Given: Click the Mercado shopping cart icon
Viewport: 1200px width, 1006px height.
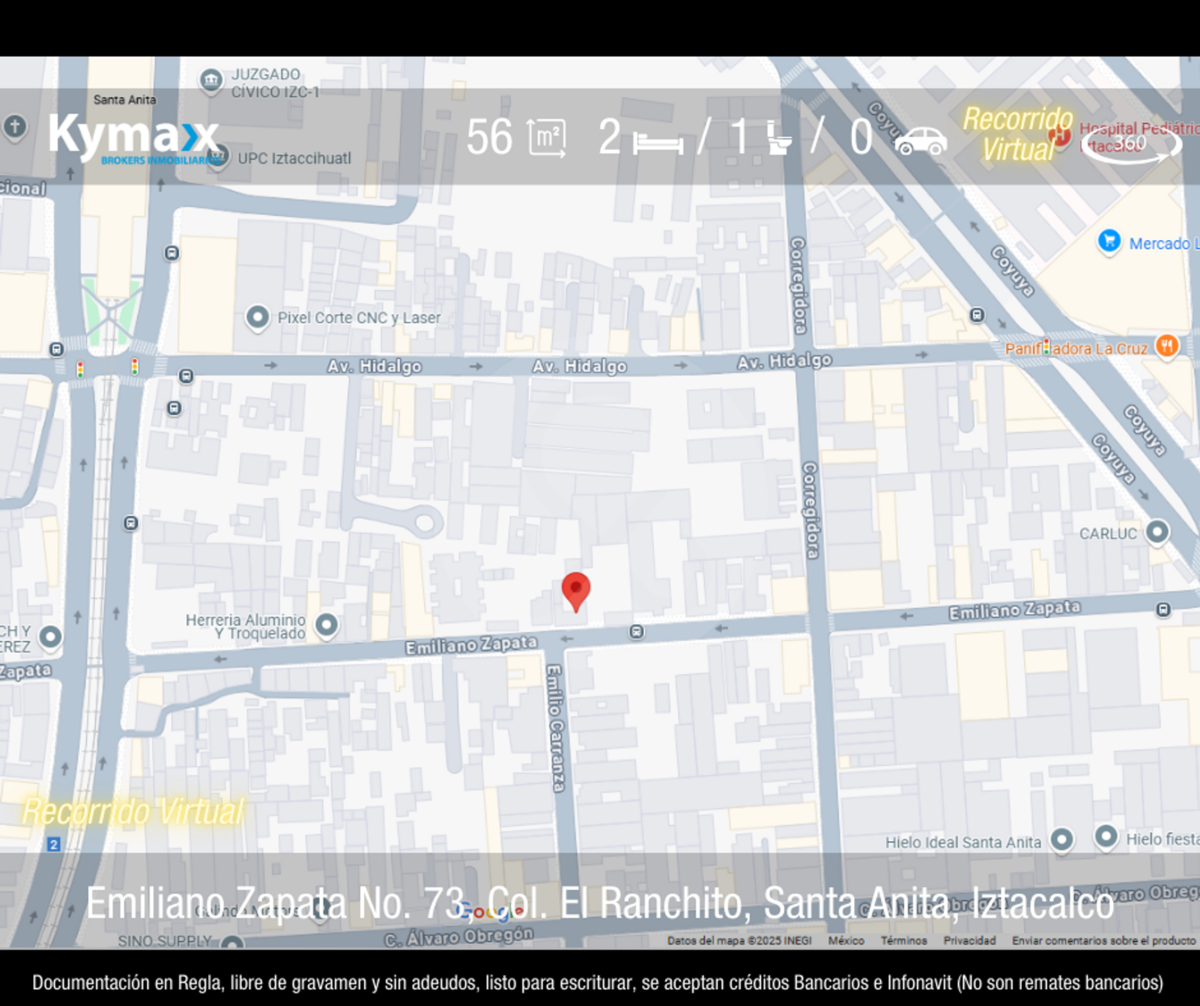Looking at the screenshot, I should tap(1108, 241).
